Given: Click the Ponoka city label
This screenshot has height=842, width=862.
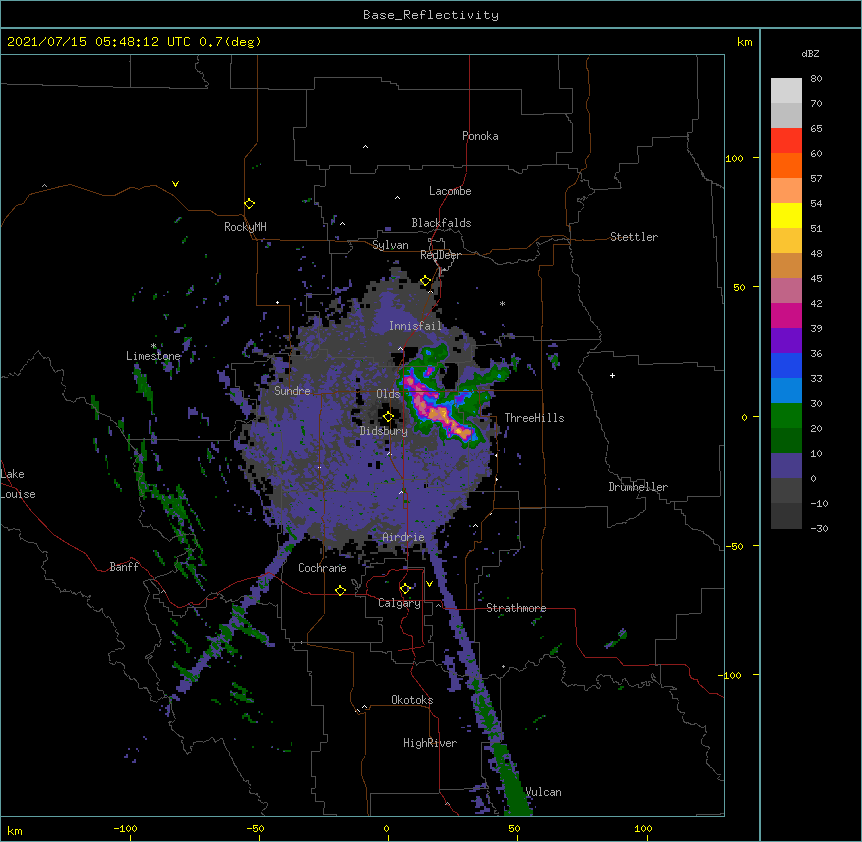Looking at the screenshot, I should pos(480,136).
